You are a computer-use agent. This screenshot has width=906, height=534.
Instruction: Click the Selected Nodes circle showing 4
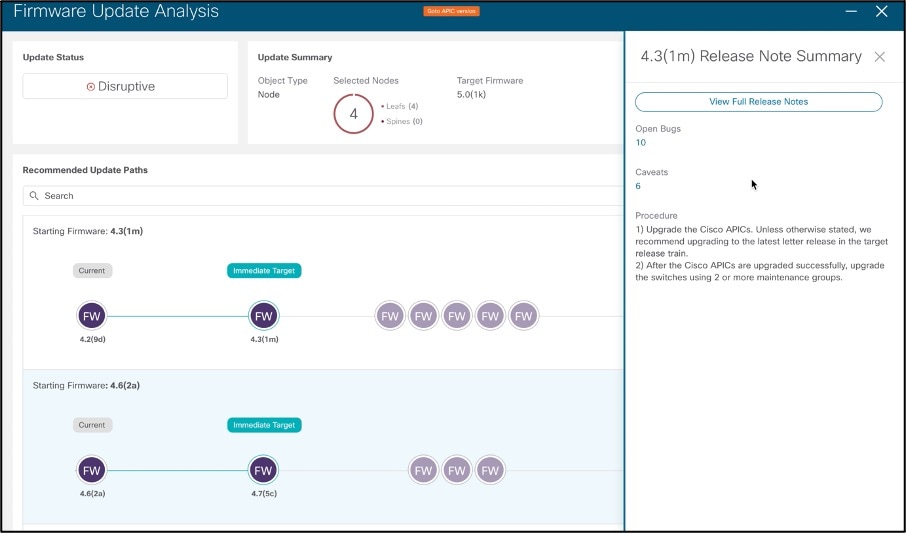point(354,114)
